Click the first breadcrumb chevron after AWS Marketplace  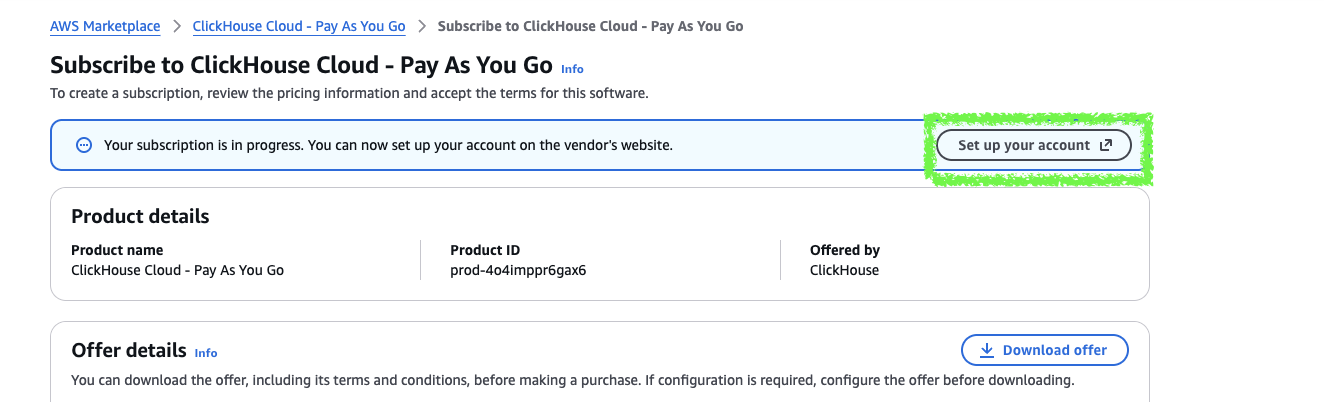[x=176, y=26]
